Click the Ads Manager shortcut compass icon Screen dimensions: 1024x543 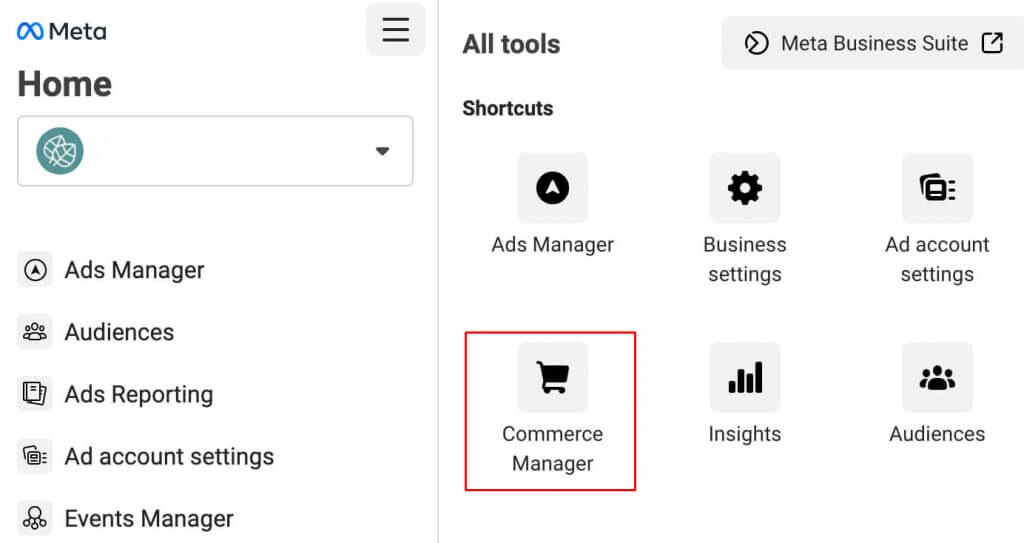coord(552,187)
